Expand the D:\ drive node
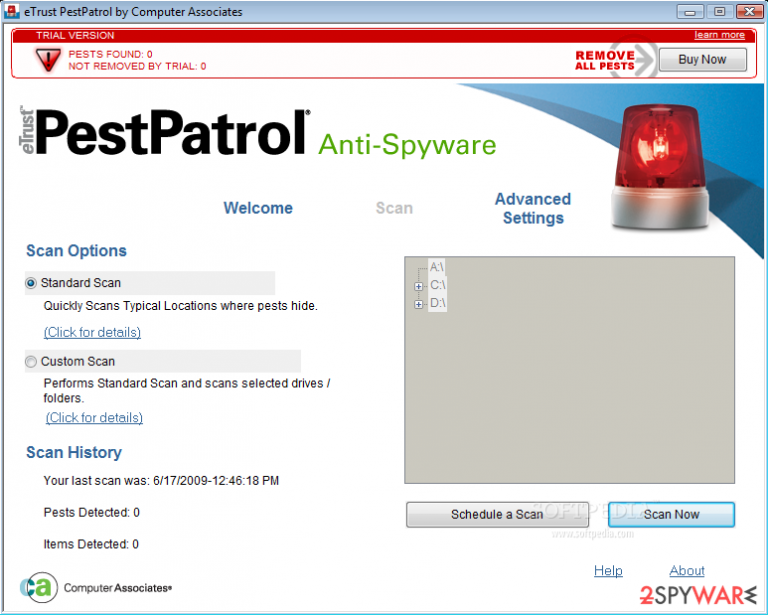The width and height of the screenshot is (768, 615). (x=418, y=305)
